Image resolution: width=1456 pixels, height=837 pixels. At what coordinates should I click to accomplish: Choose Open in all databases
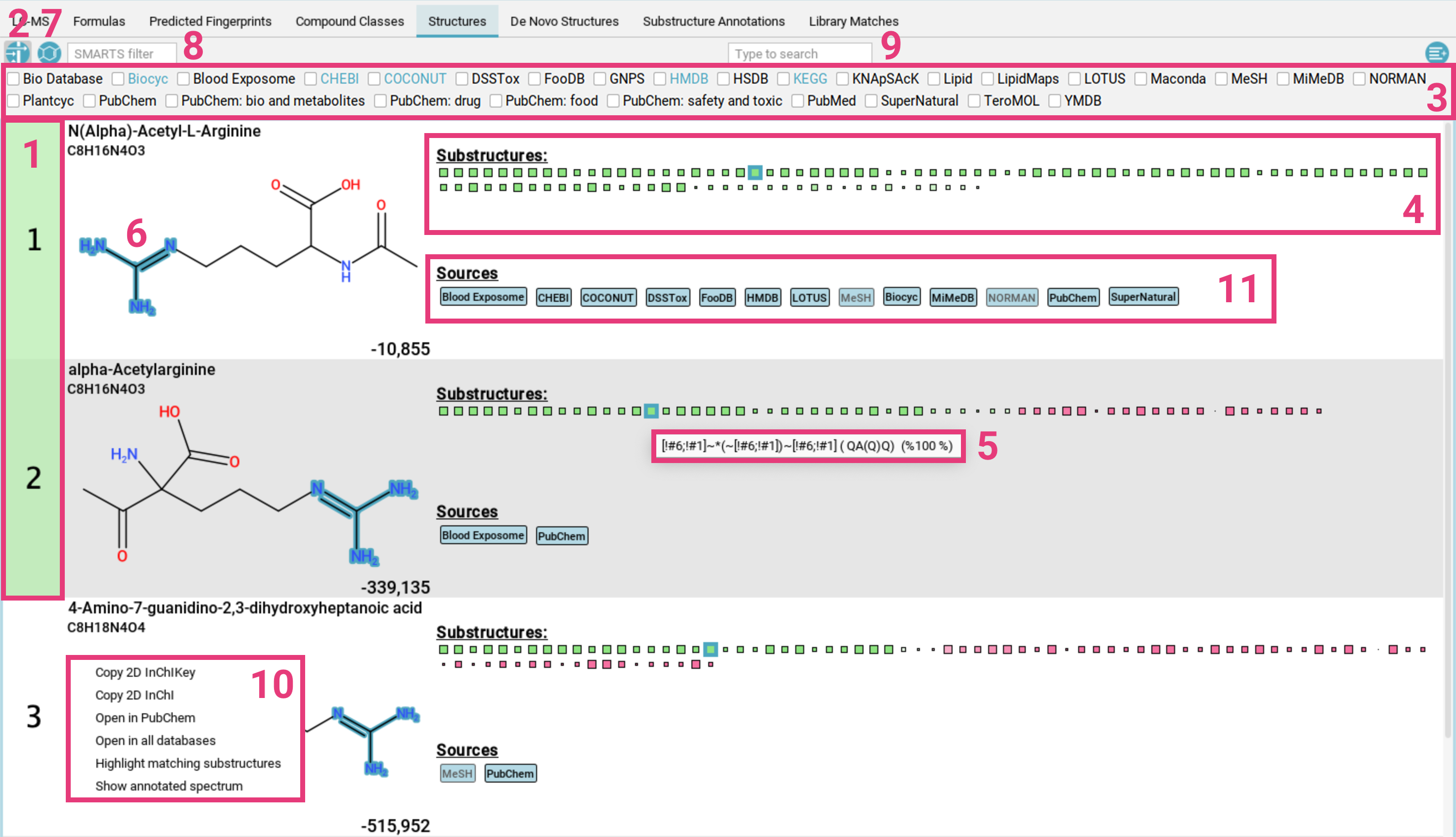(156, 741)
